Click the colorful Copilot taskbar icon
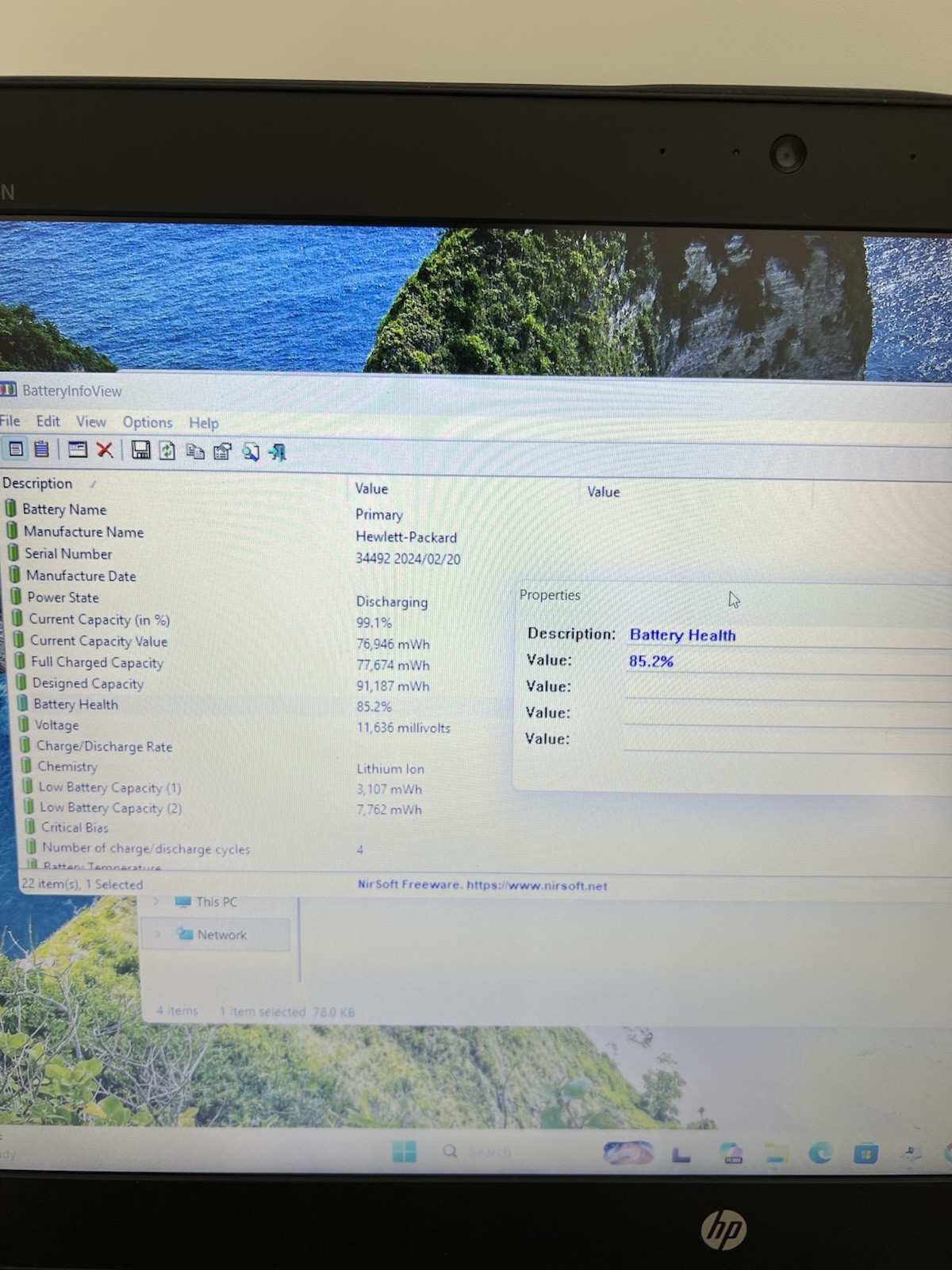Viewport: 952px width, 1270px height. tap(628, 1153)
